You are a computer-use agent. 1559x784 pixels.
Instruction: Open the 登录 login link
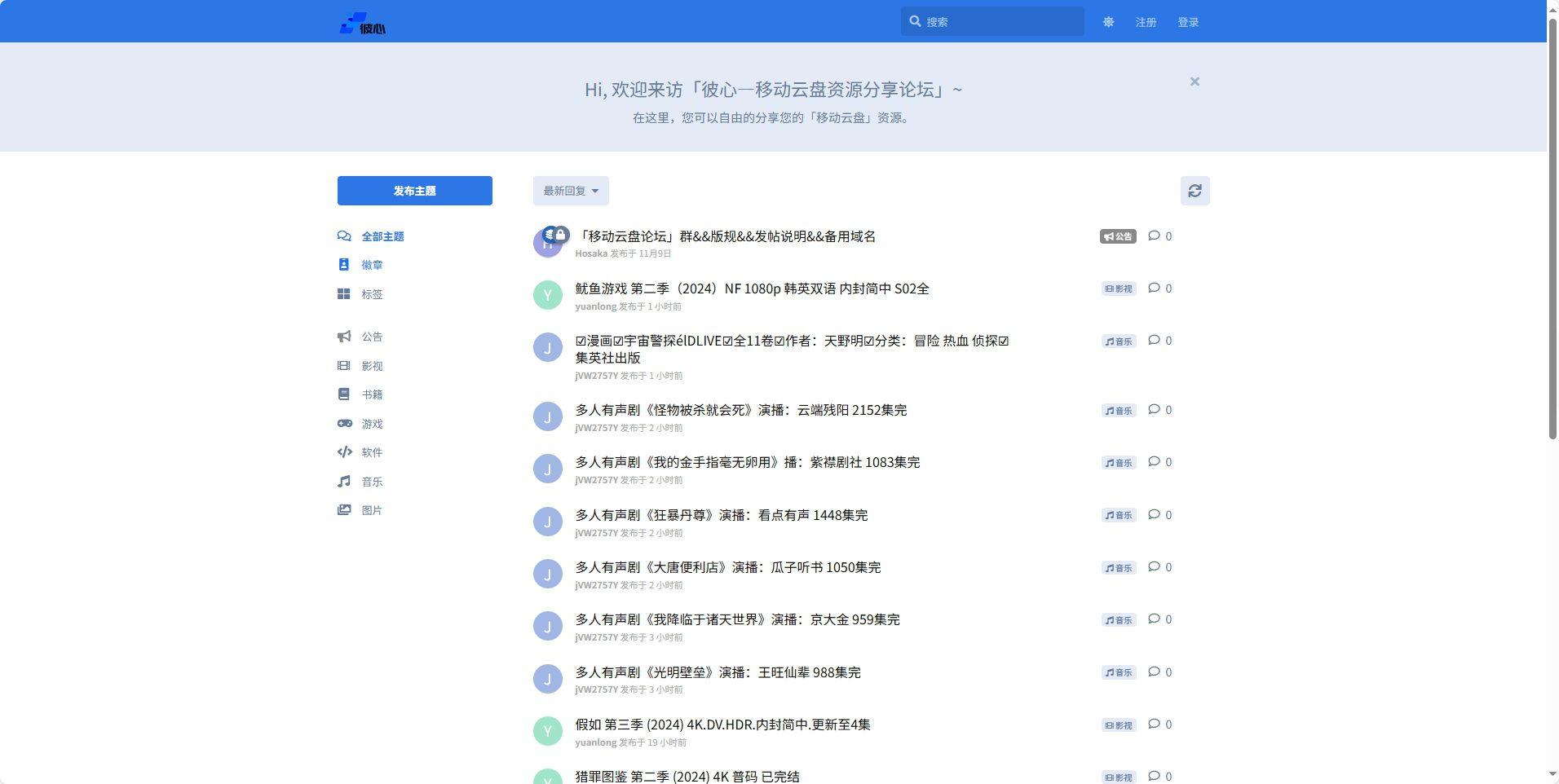[1187, 22]
